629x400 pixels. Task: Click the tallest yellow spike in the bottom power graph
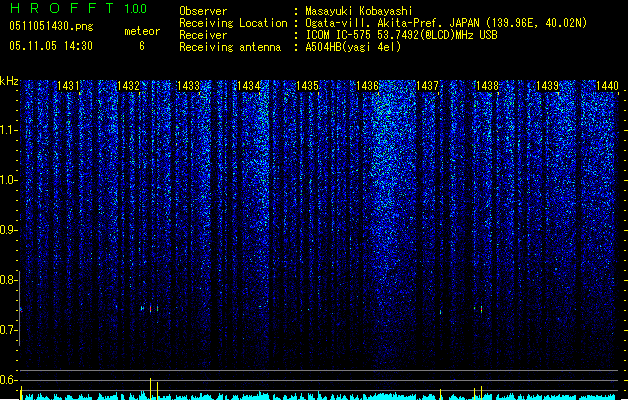[150, 388]
